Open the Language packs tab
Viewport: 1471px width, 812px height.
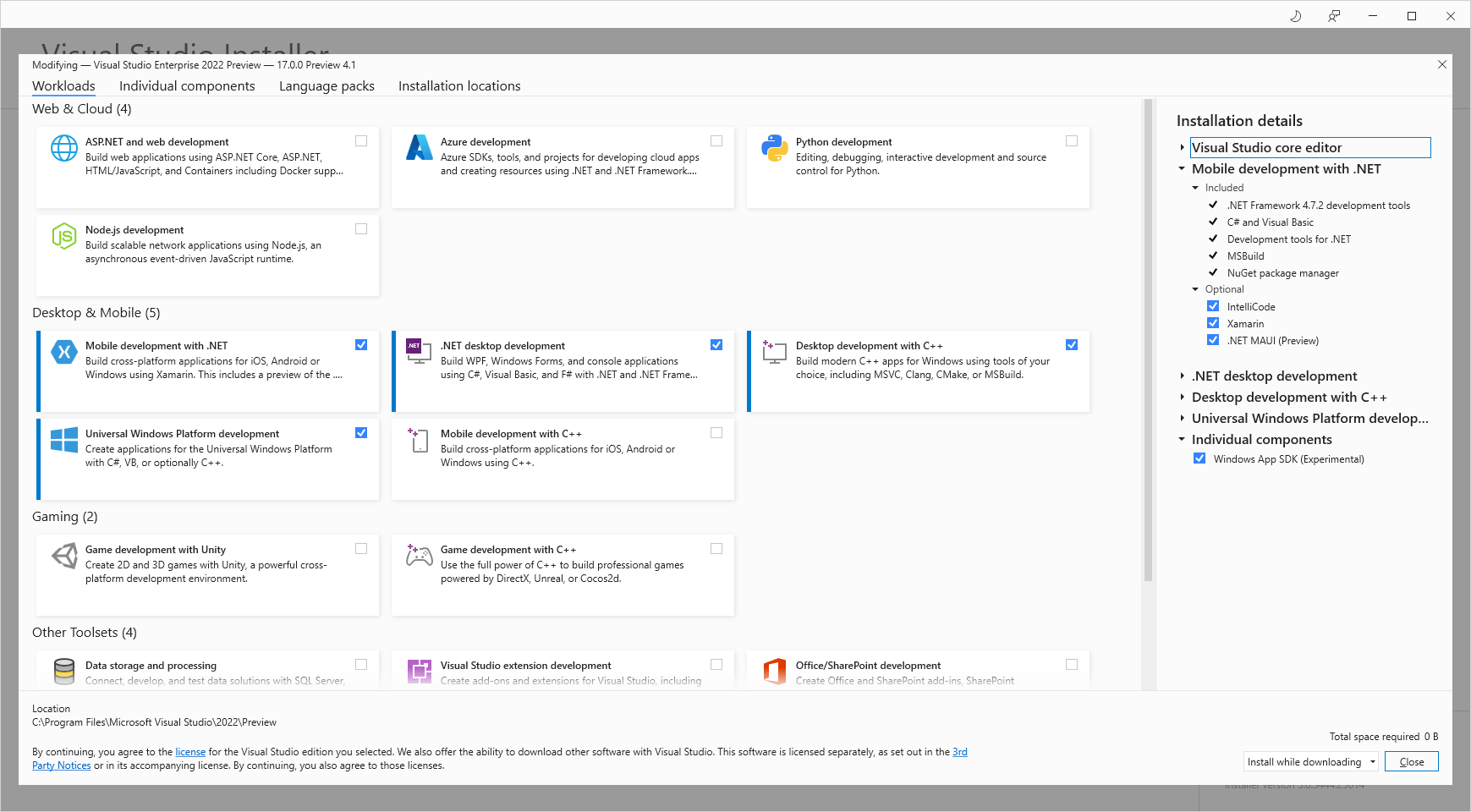(326, 85)
